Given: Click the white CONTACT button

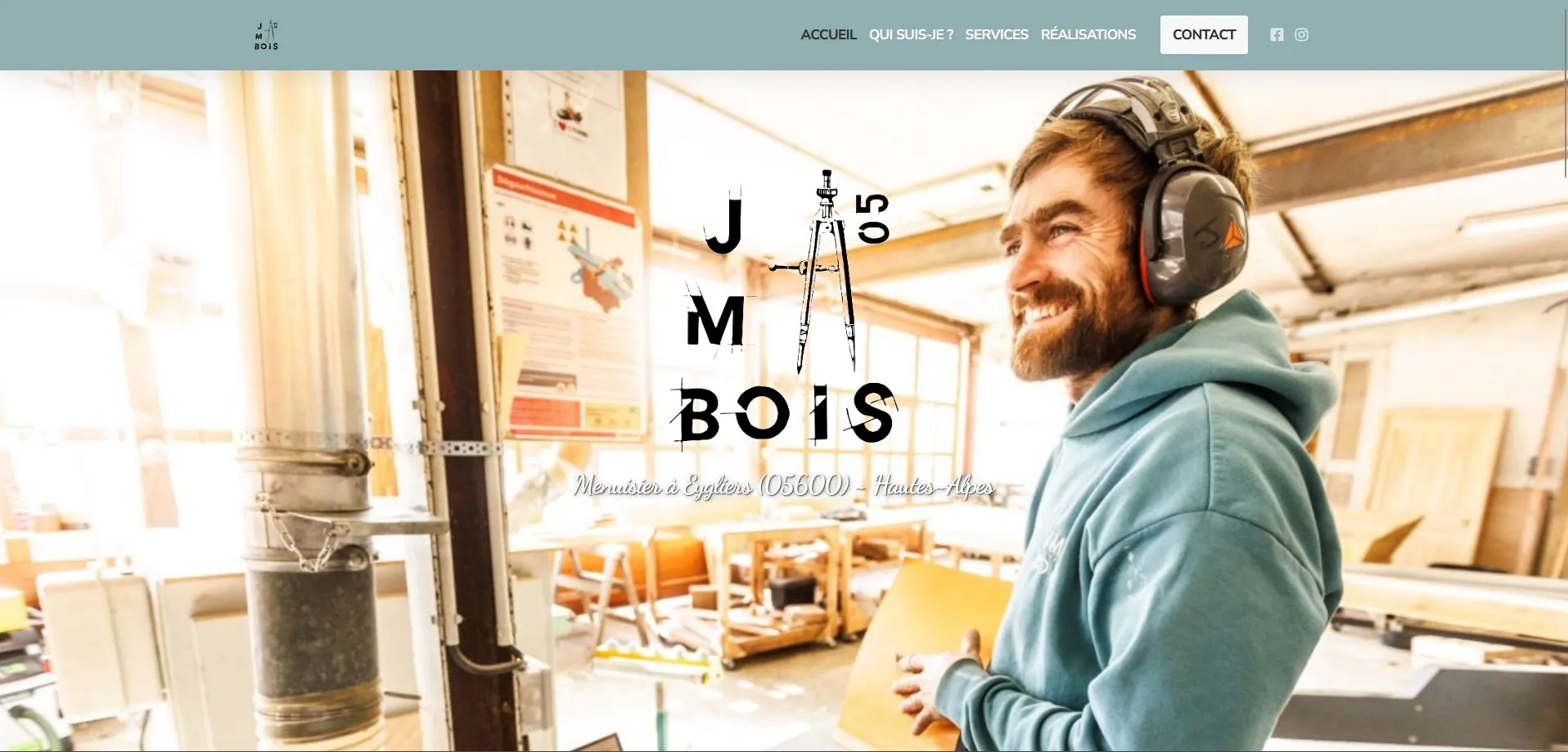Looking at the screenshot, I should tap(1204, 34).
